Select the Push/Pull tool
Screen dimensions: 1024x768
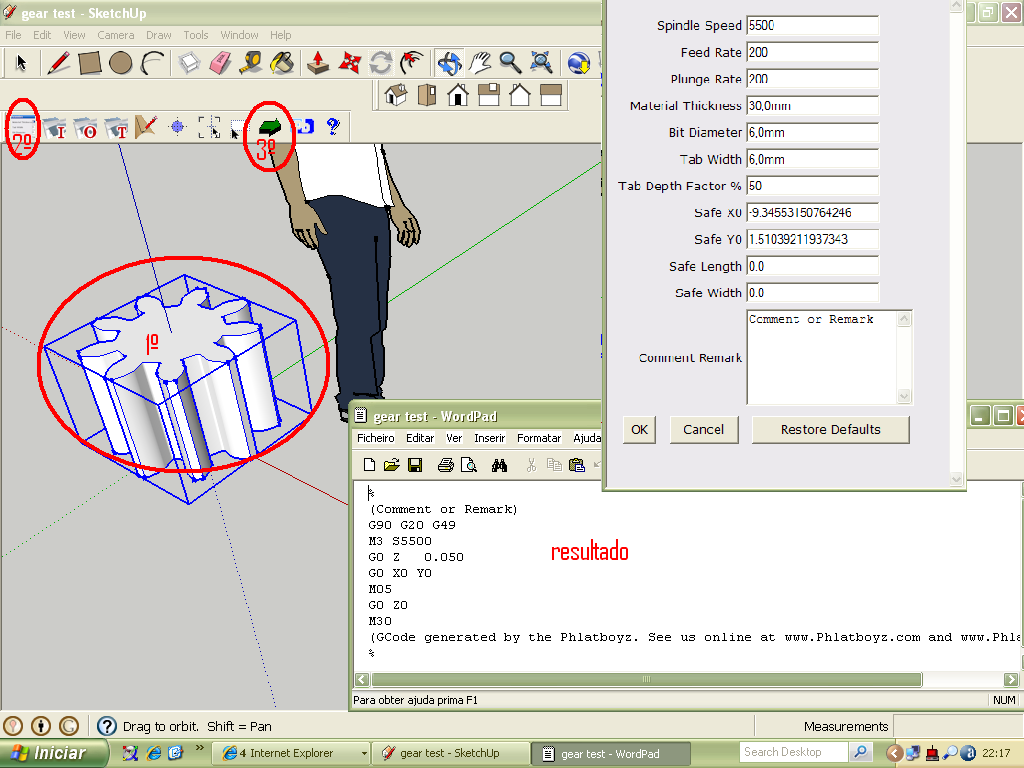coord(318,63)
